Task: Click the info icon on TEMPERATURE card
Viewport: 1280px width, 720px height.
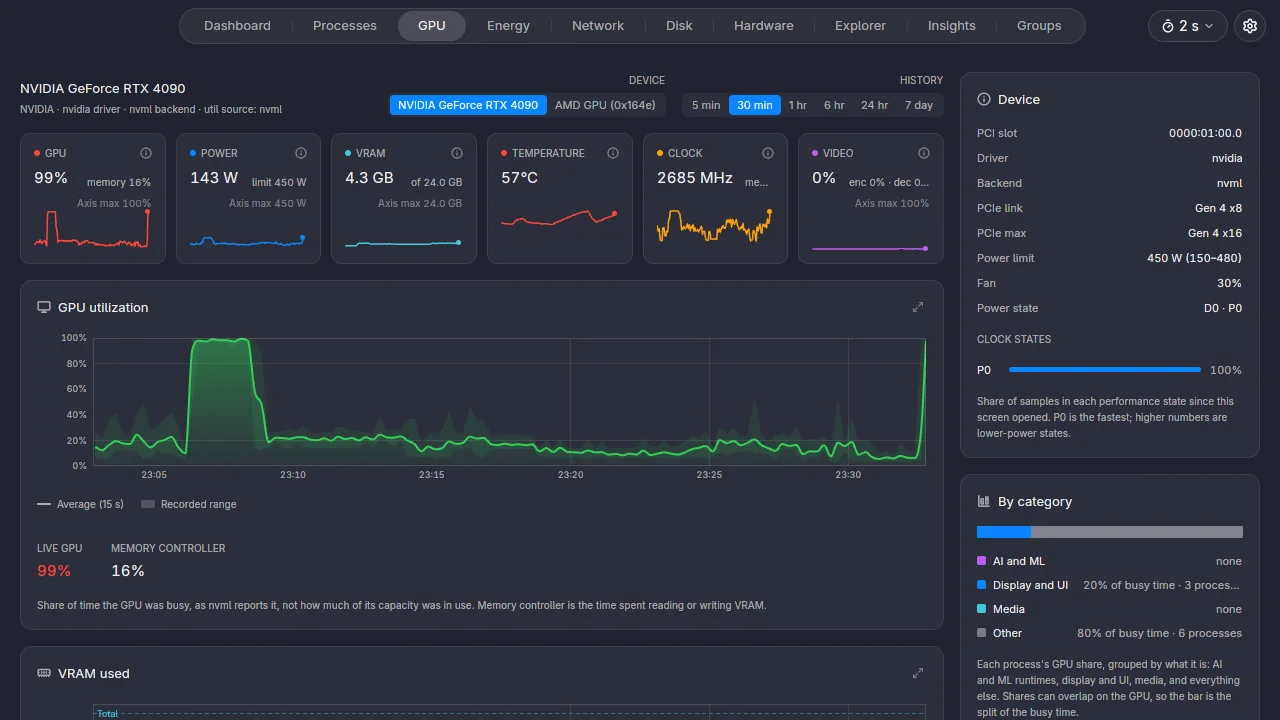Action: tap(612, 153)
